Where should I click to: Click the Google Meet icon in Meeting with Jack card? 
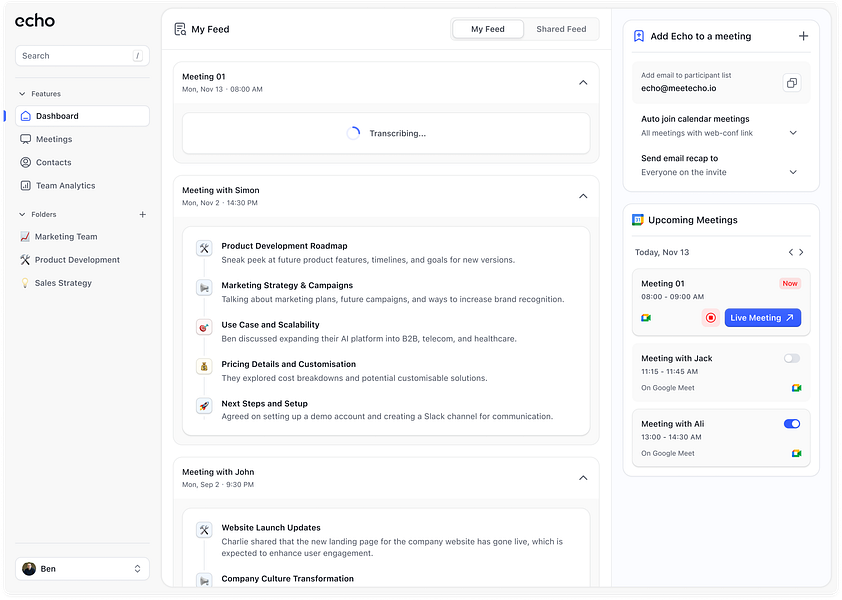click(x=796, y=388)
